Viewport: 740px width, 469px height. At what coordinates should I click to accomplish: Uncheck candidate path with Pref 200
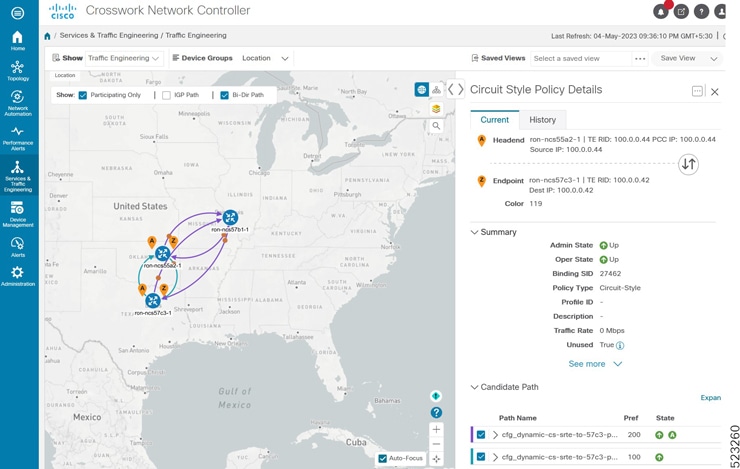(481, 435)
